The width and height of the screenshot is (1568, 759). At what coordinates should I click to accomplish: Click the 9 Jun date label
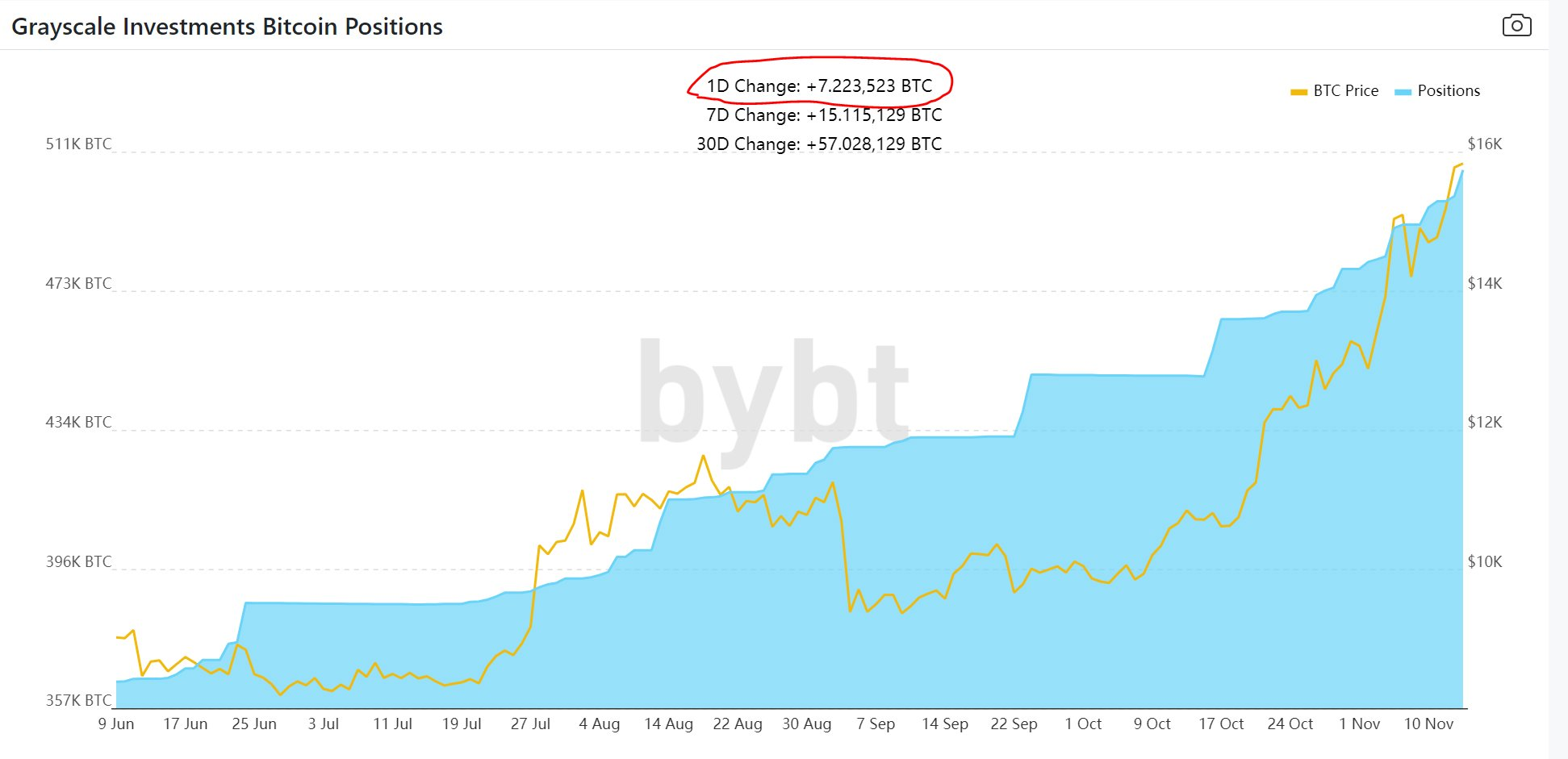tap(116, 724)
